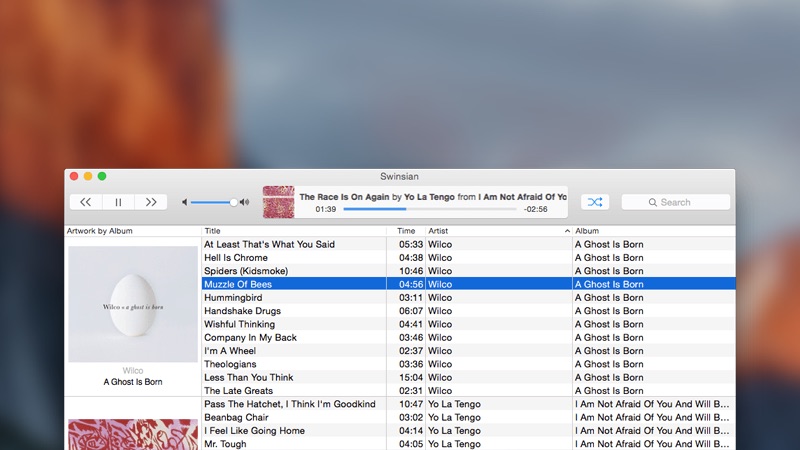This screenshot has height=450, width=800.
Task: Click the high volume speaker icon
Action: coord(245,202)
